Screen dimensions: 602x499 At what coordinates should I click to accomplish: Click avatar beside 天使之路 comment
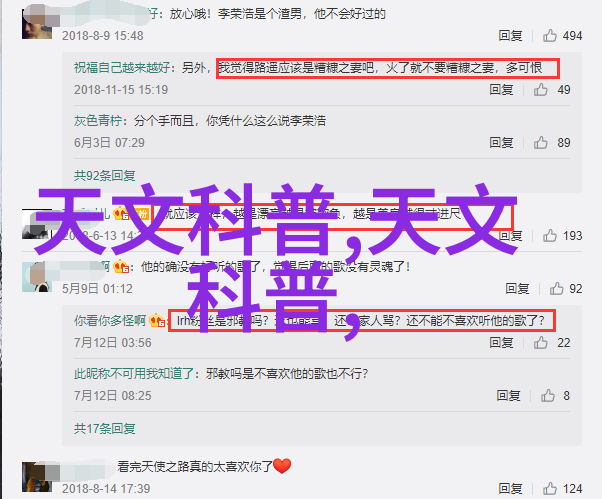[x=37, y=477]
